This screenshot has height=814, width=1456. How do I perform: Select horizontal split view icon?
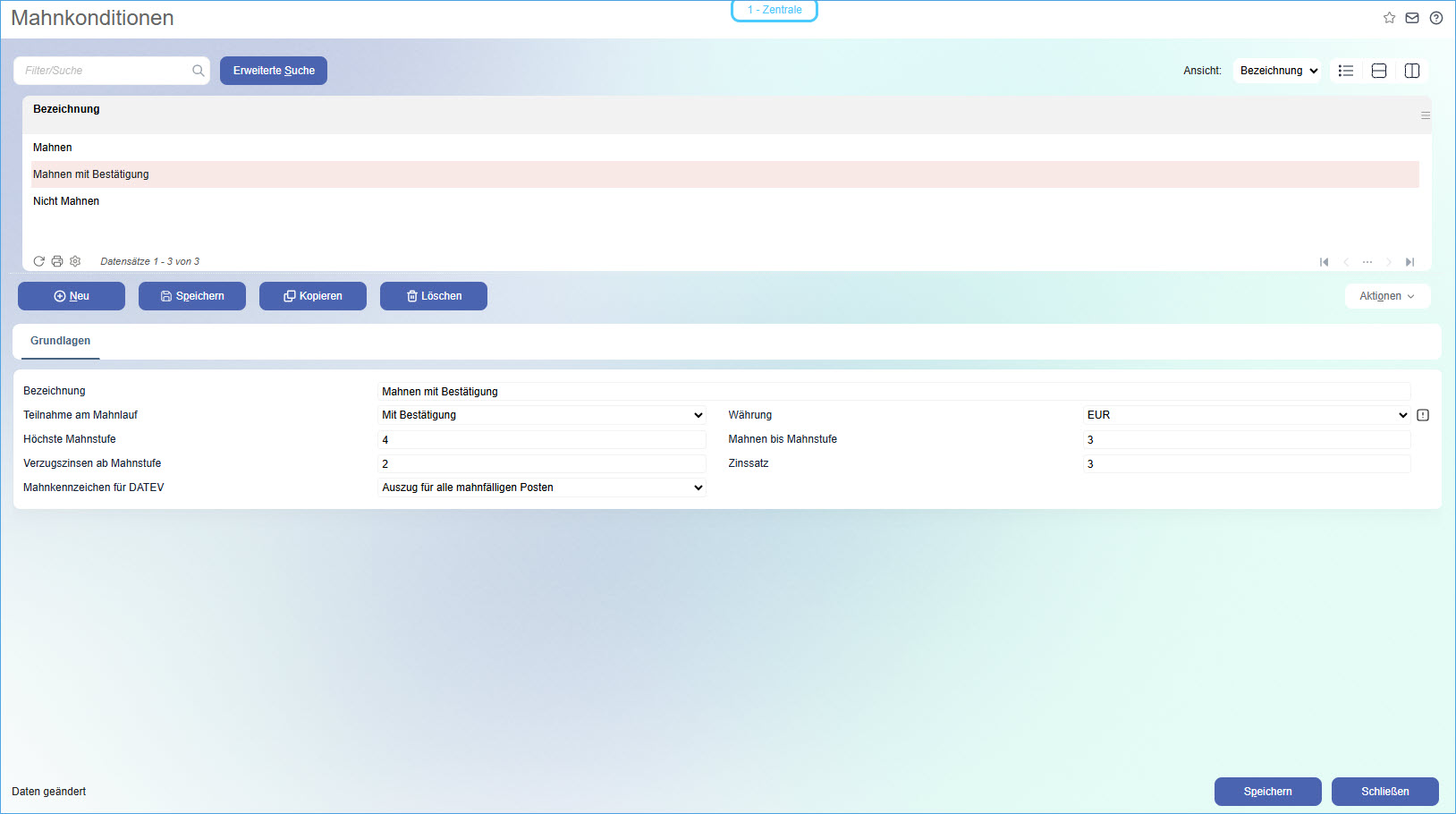[x=1379, y=71]
